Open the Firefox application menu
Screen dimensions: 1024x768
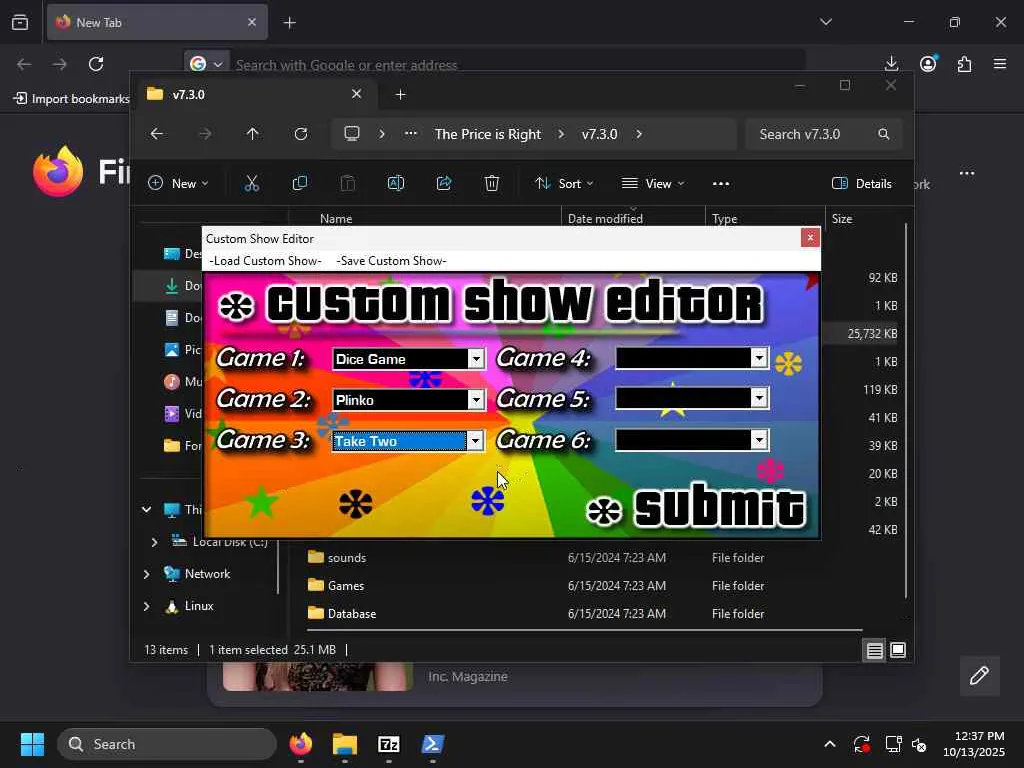[1000, 63]
